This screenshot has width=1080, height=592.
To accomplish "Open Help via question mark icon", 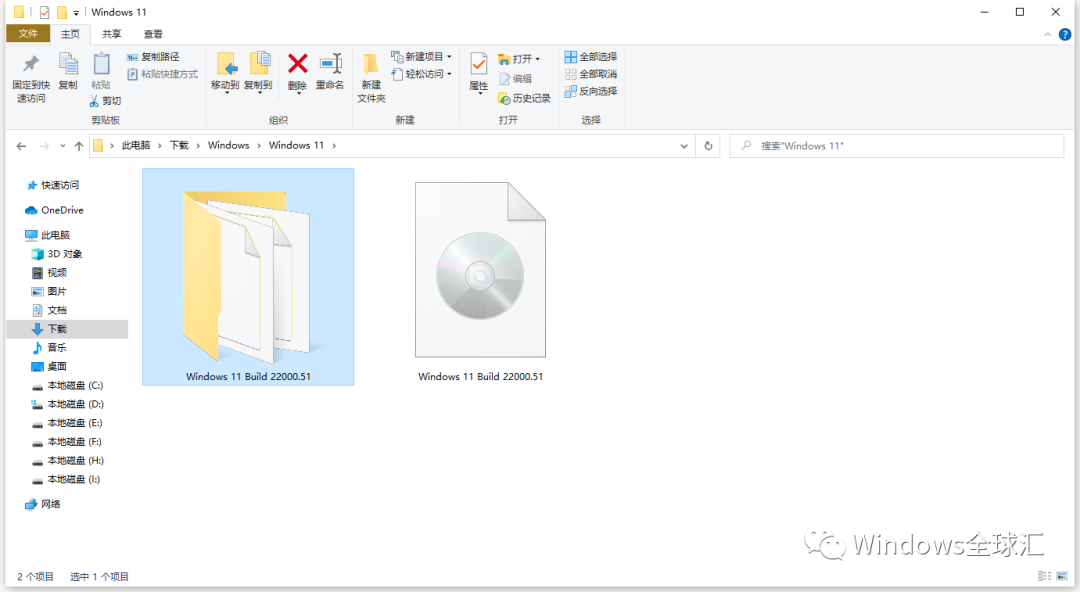I will coord(1065,34).
